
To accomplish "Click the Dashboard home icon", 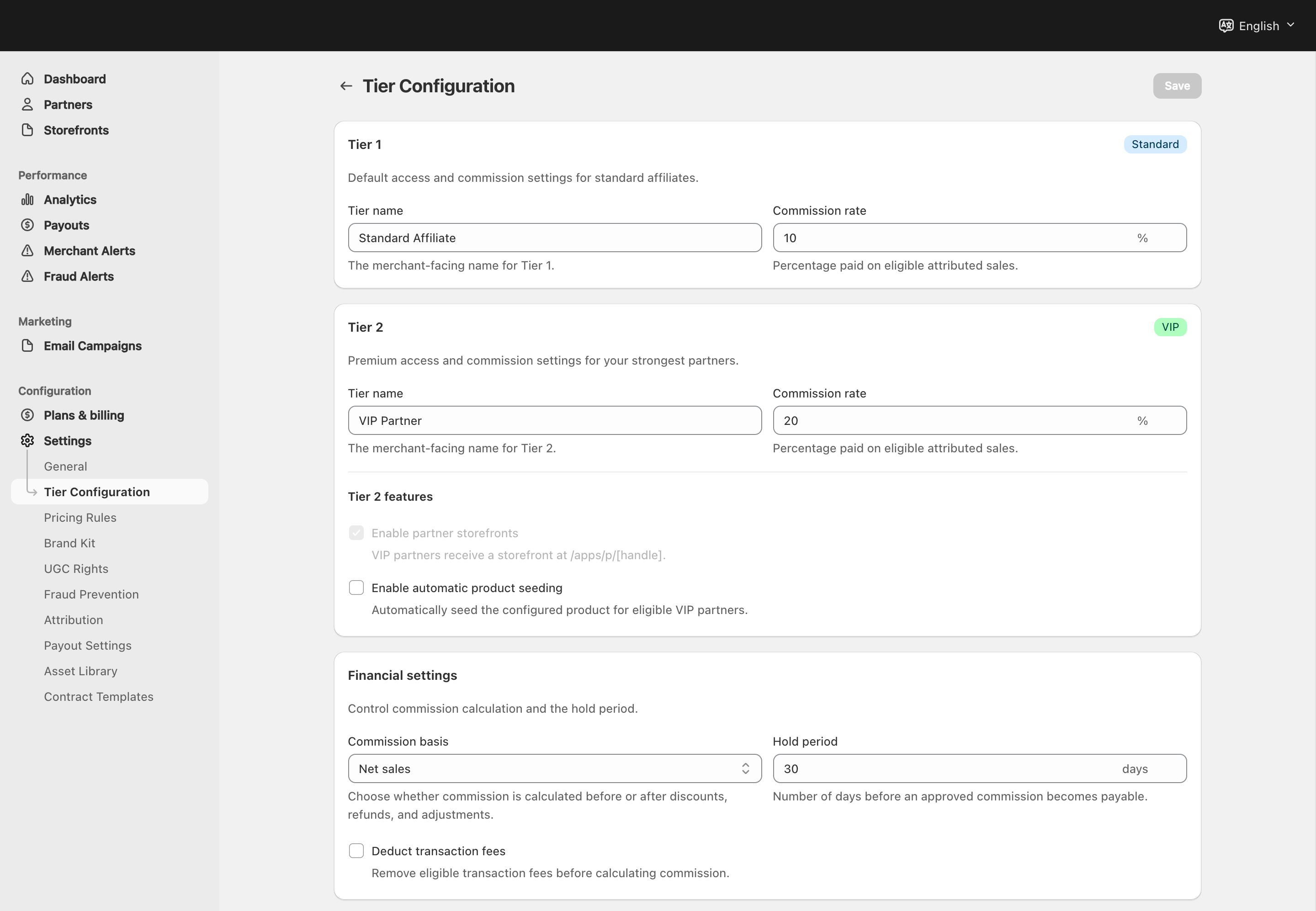I will click(x=27, y=79).
